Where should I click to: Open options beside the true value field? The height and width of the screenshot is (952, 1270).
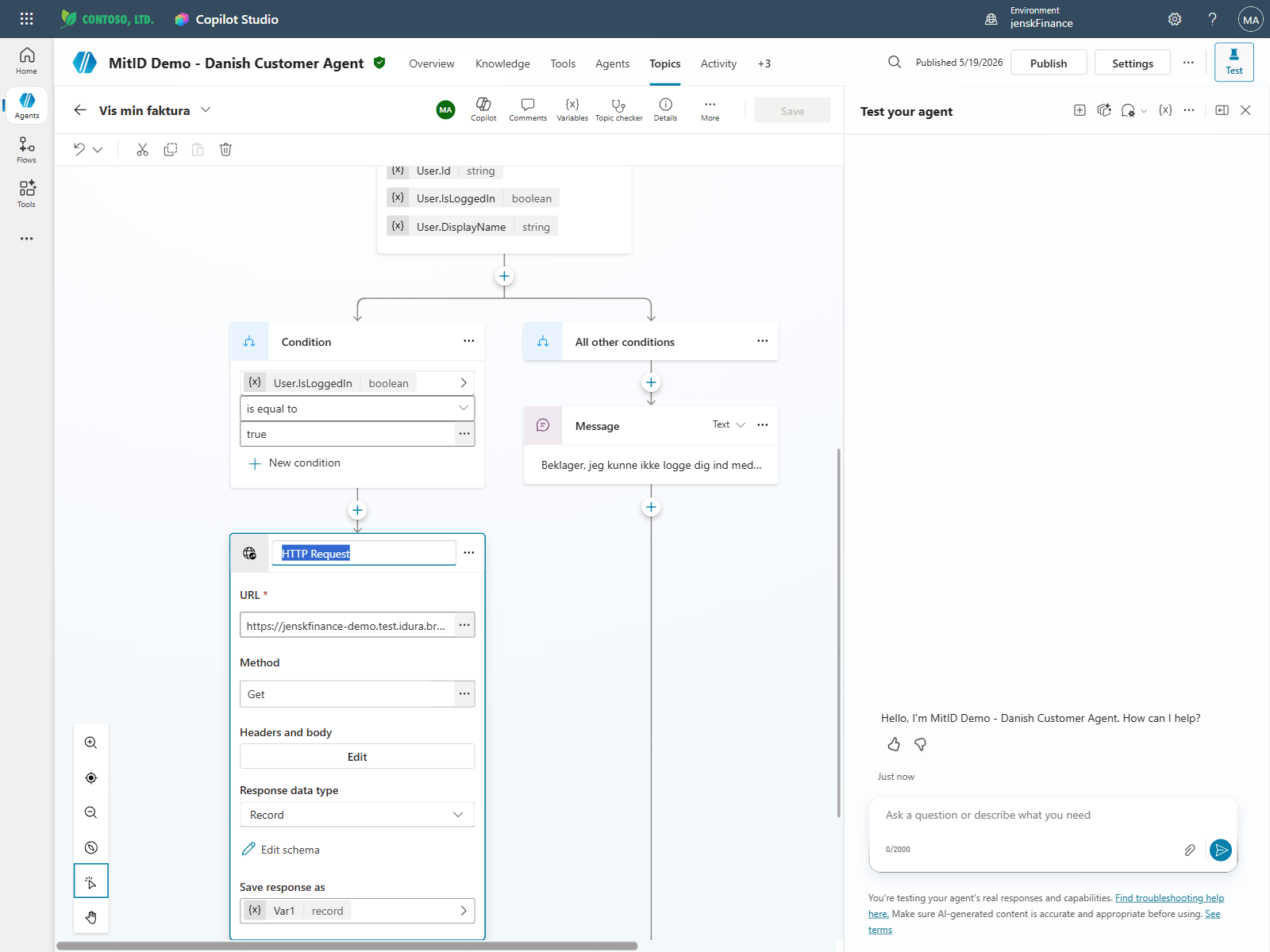[464, 434]
